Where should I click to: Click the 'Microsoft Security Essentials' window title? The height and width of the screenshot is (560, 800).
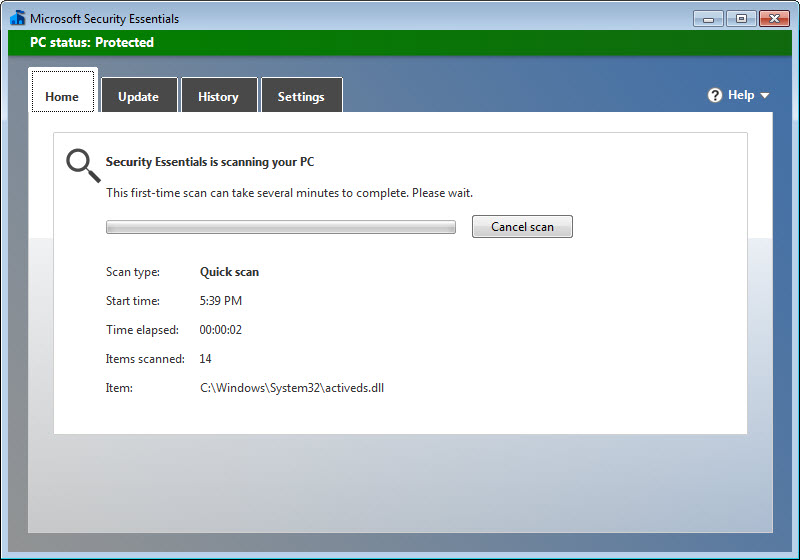pyautogui.click(x=105, y=19)
